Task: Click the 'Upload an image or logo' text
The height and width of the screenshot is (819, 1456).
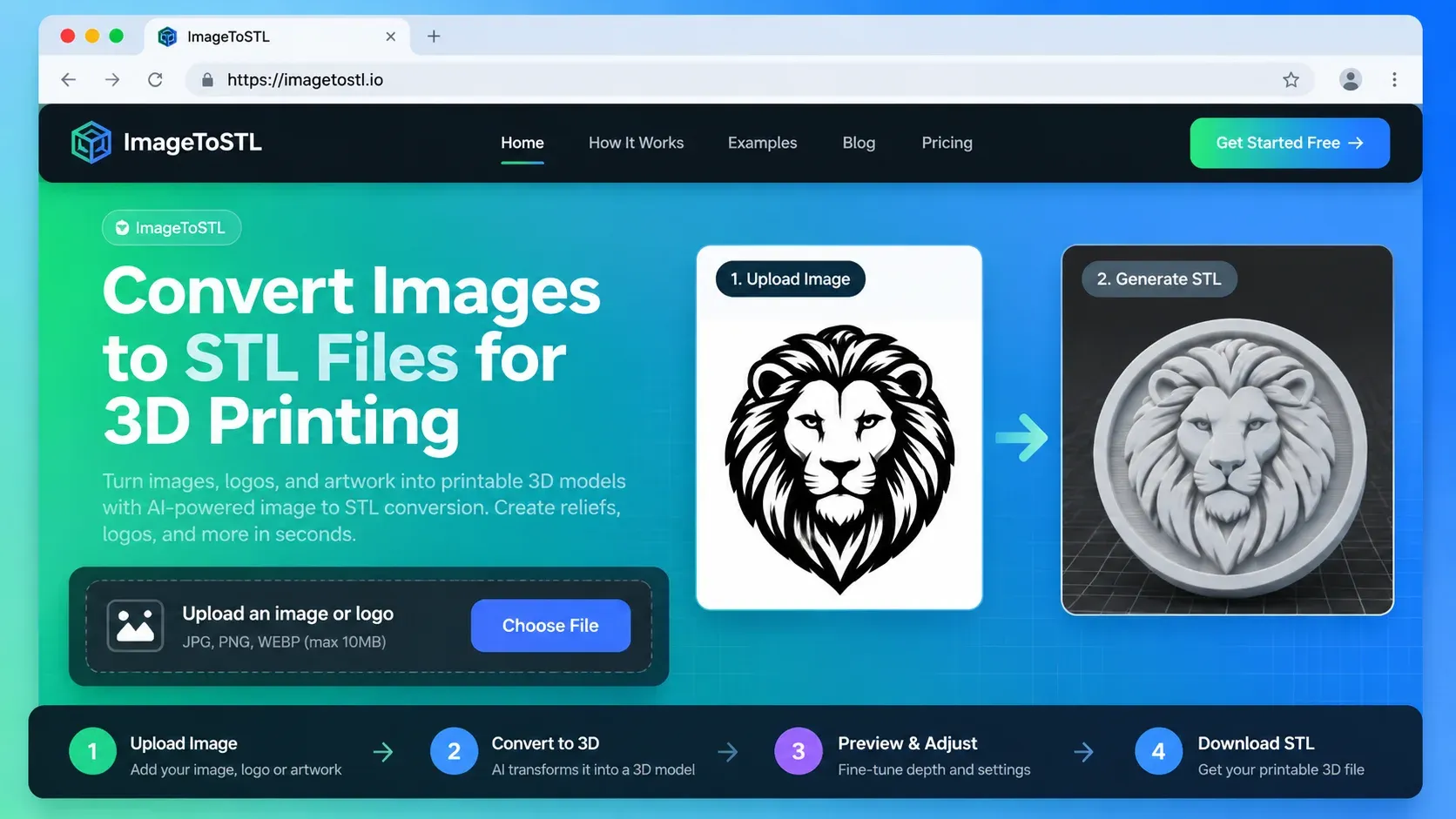Action: [287, 614]
